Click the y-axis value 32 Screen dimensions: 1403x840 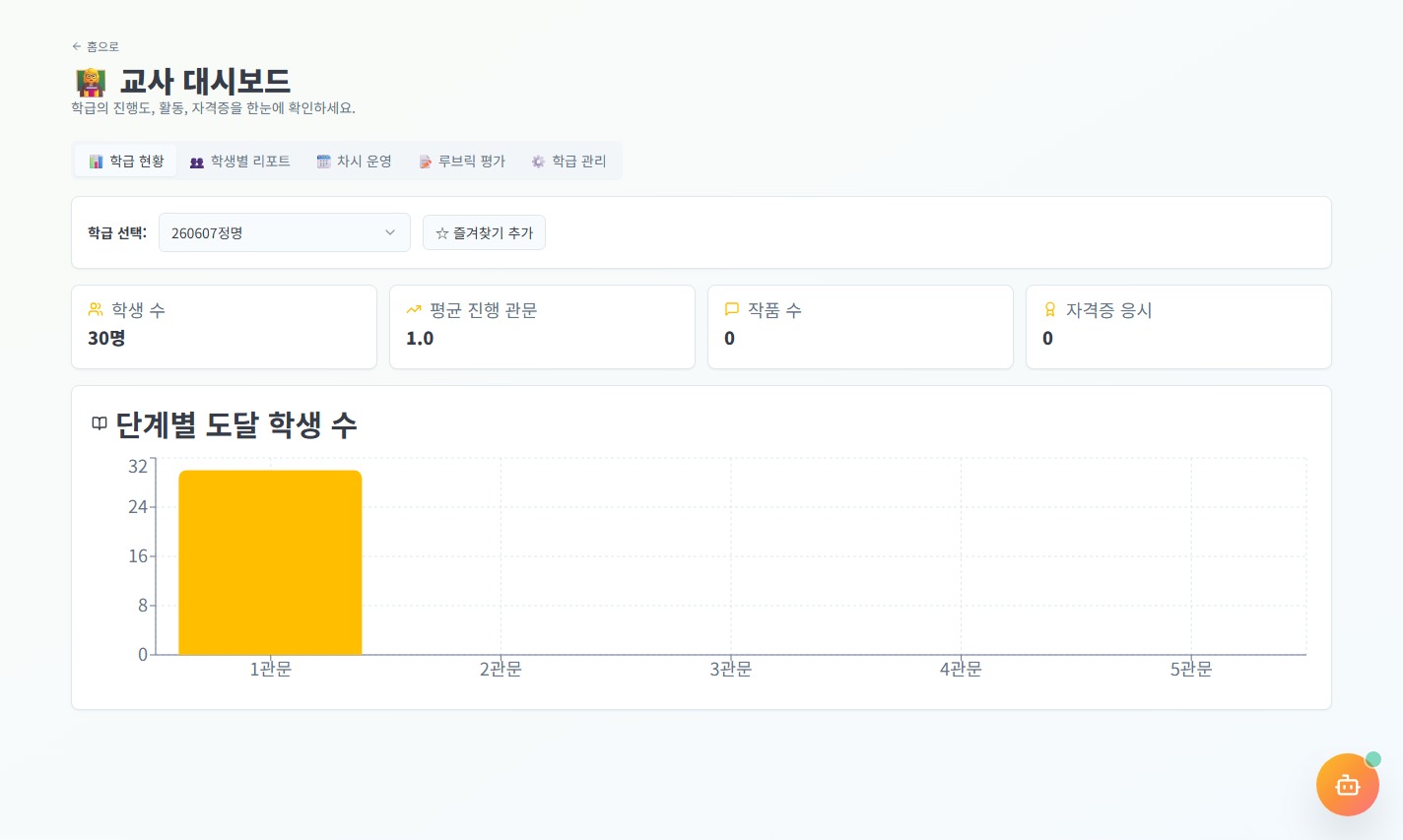tap(138, 466)
